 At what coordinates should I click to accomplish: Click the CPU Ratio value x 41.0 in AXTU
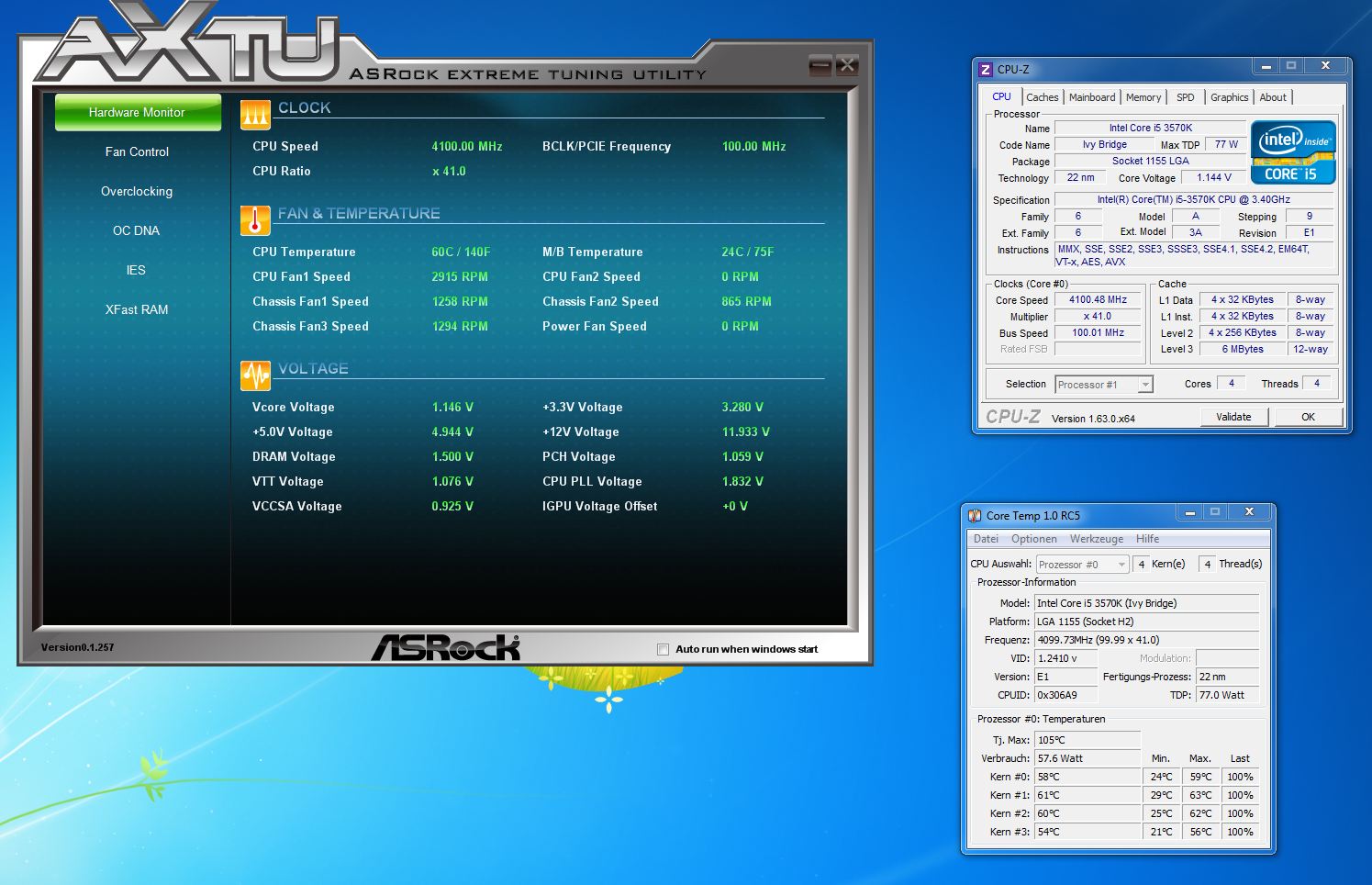pyautogui.click(x=449, y=171)
